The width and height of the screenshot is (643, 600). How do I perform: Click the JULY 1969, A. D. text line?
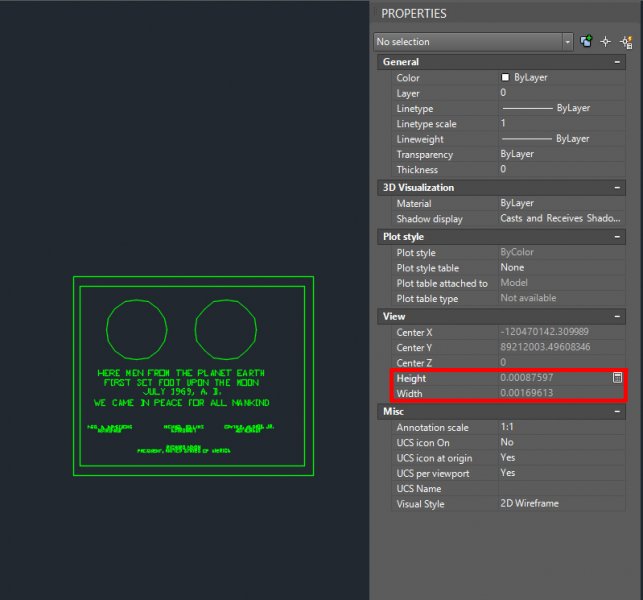182,392
